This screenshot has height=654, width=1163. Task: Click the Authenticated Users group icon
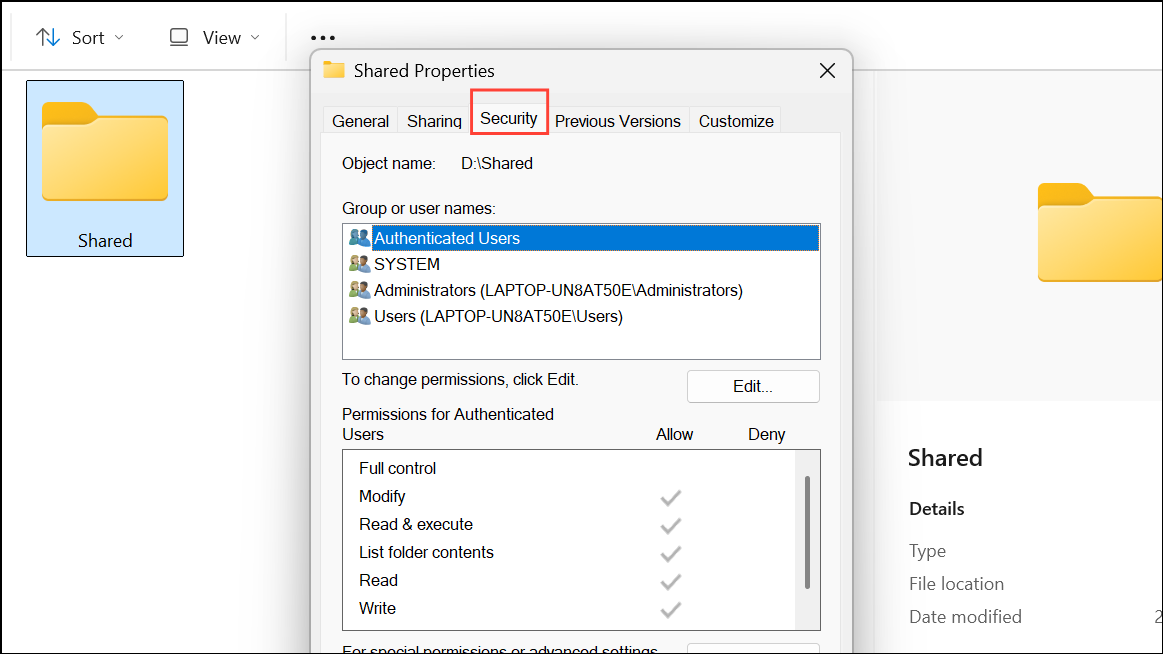point(360,238)
